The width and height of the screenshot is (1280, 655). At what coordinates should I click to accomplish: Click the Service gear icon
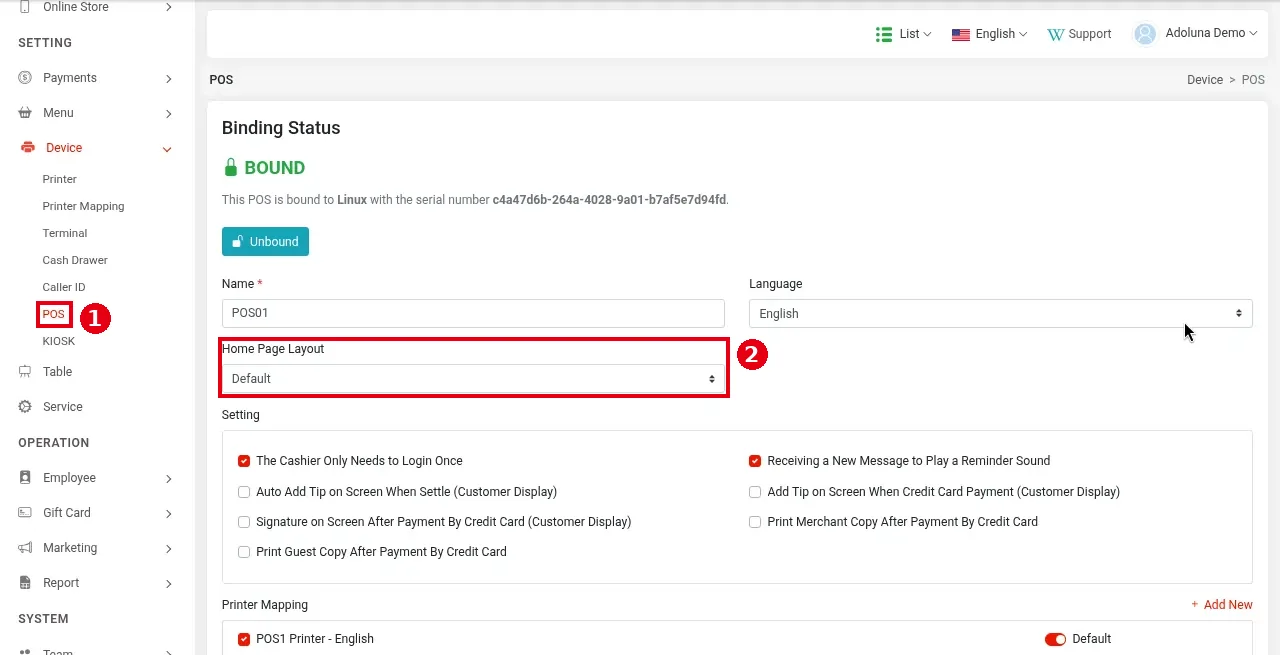pos(25,407)
